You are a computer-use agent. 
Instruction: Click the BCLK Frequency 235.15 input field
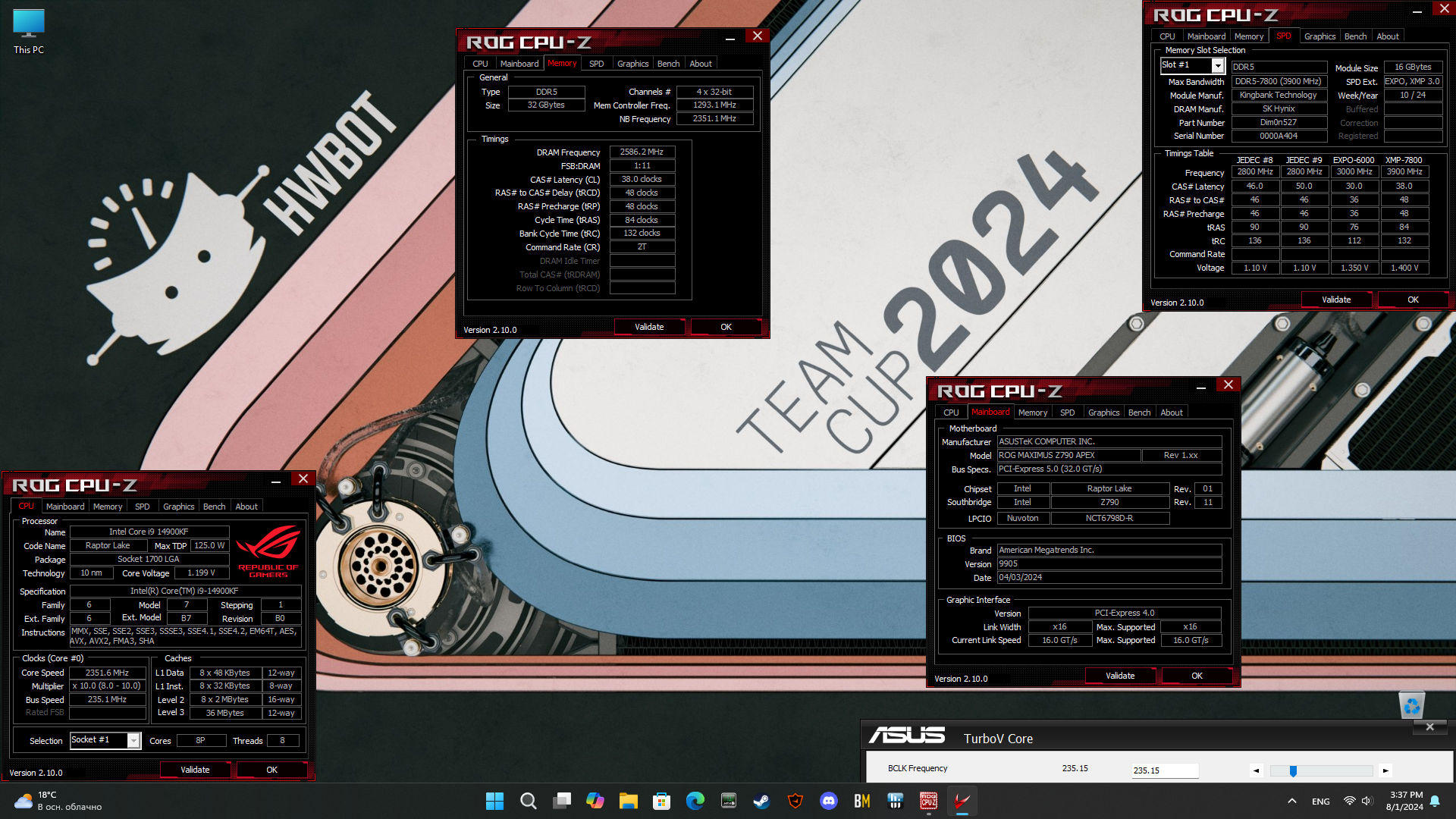(x=1165, y=770)
